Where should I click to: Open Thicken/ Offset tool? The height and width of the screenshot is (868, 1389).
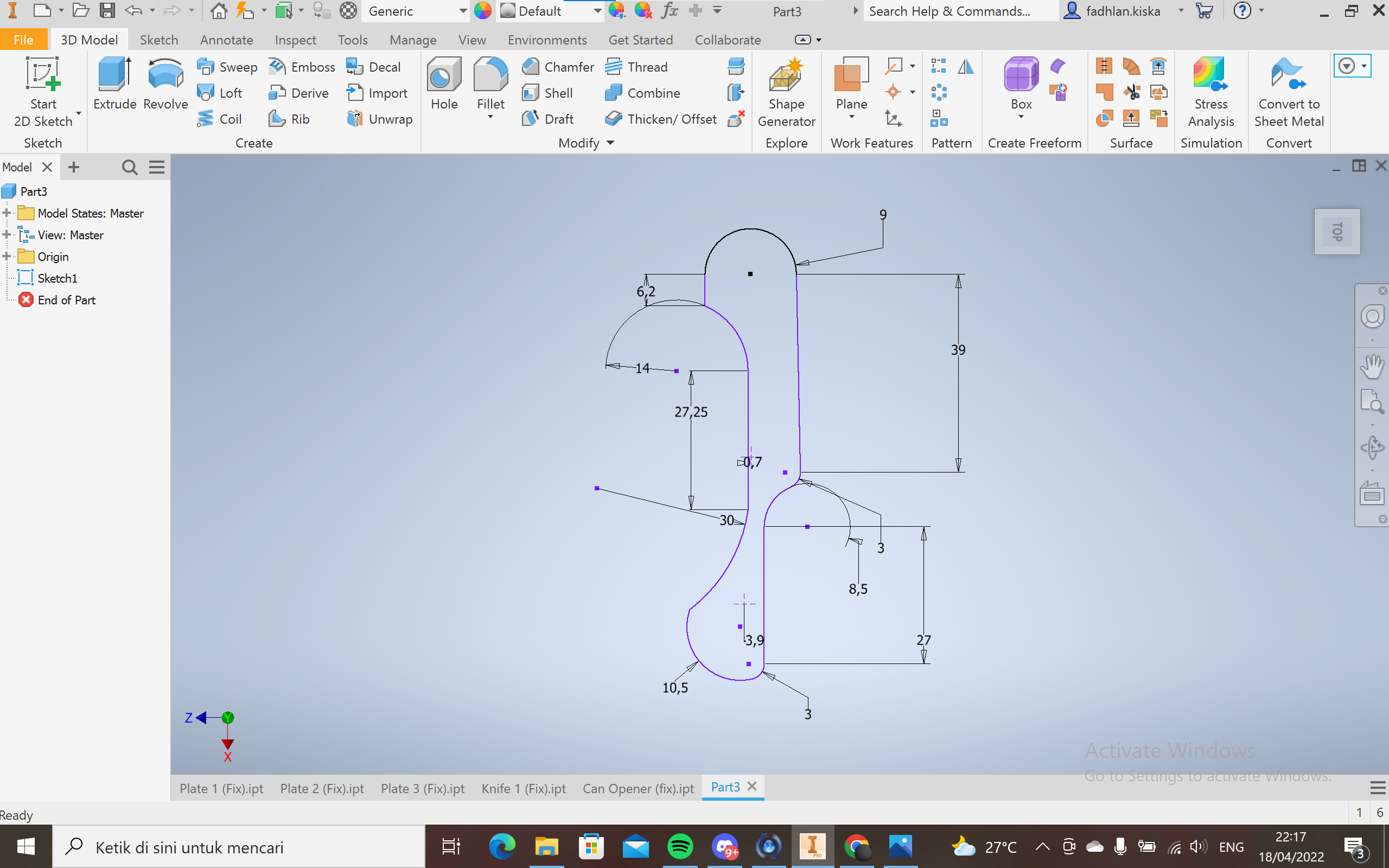pos(661,119)
